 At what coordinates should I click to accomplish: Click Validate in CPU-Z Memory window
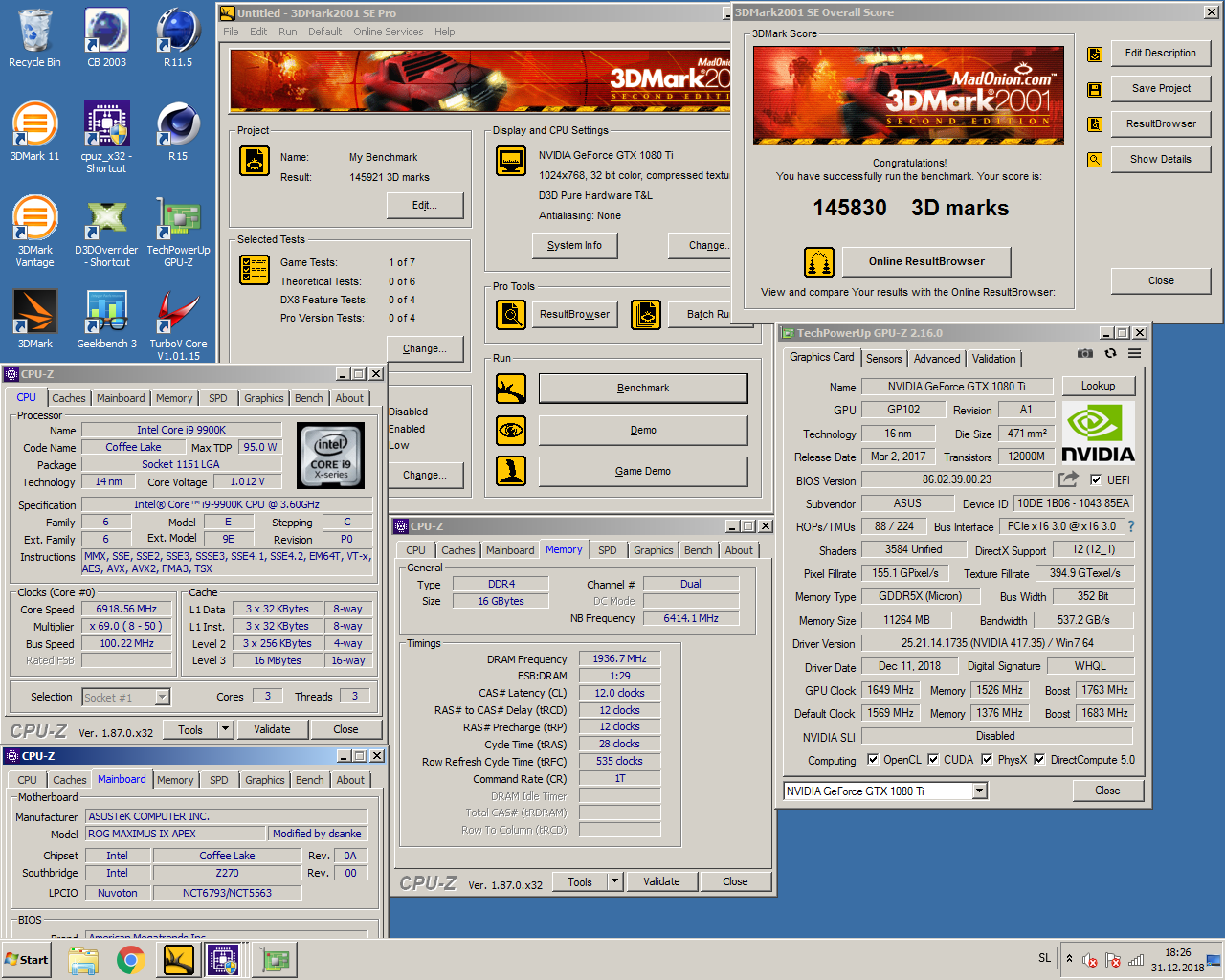click(x=661, y=881)
